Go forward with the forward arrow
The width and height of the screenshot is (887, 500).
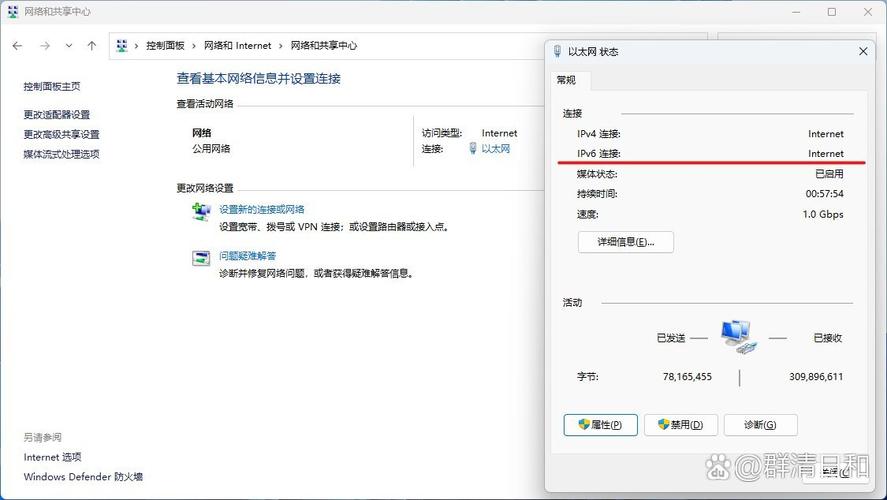click(45, 46)
